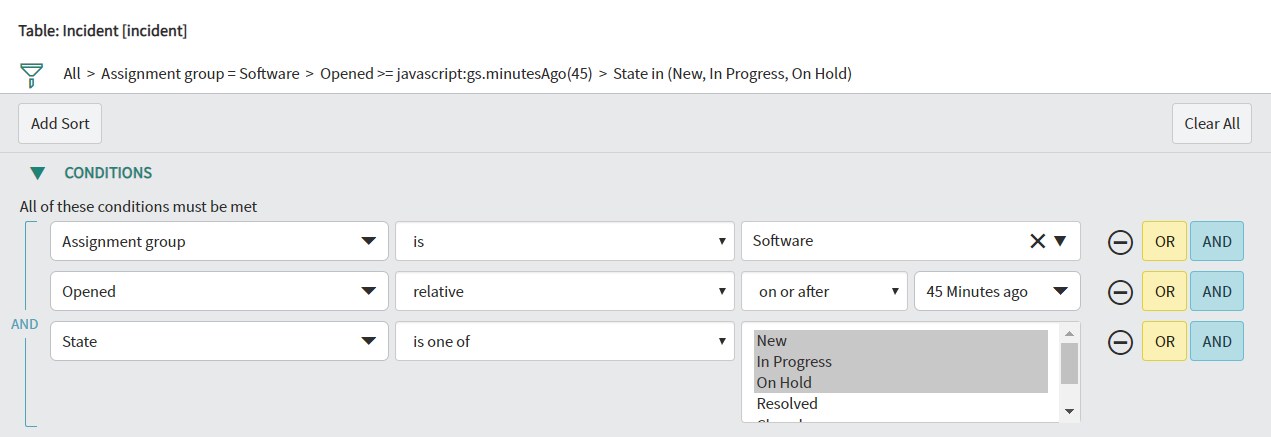Open the '45 Minutes ago' dropdown

click(997, 291)
